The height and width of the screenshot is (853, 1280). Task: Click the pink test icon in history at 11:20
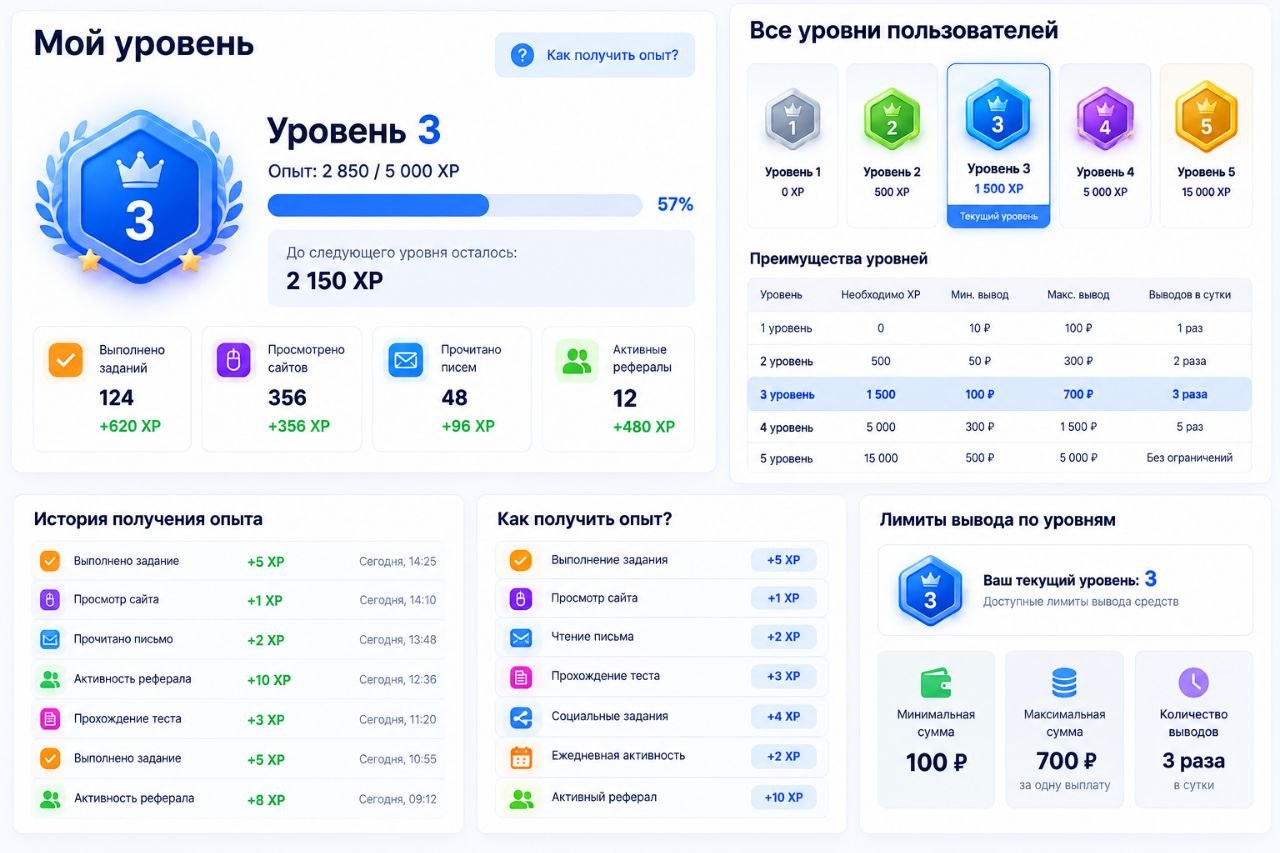pos(50,718)
